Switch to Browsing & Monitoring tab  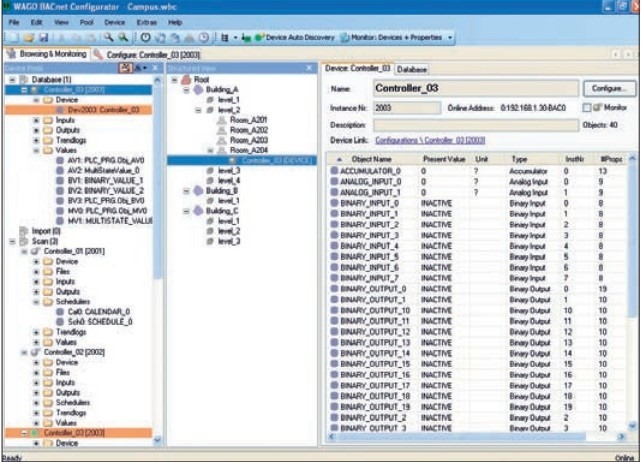[x=47, y=54]
